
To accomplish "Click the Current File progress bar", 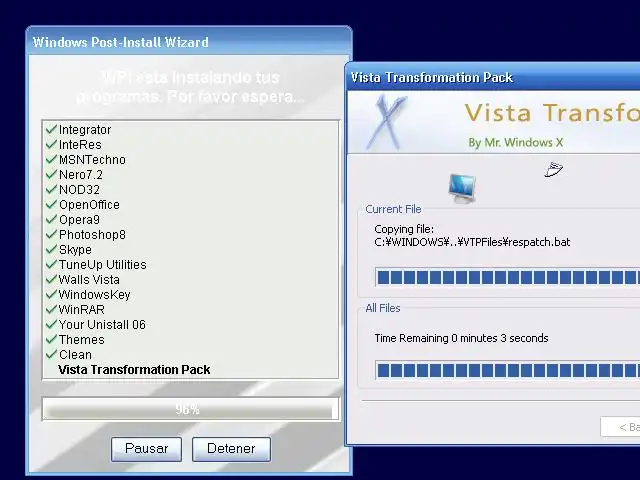I will click(507, 278).
